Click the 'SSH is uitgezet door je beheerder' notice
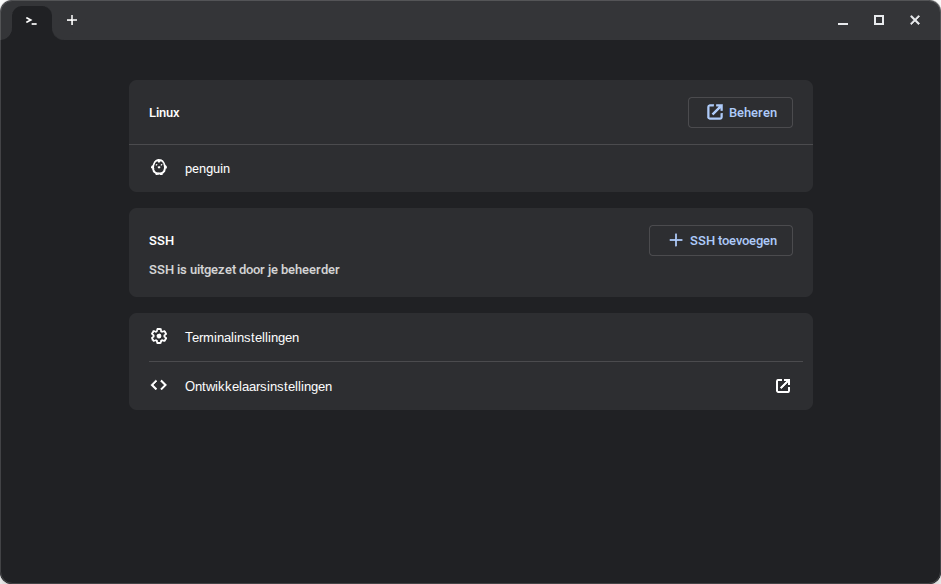Viewport: 941px width, 584px height. point(244,270)
